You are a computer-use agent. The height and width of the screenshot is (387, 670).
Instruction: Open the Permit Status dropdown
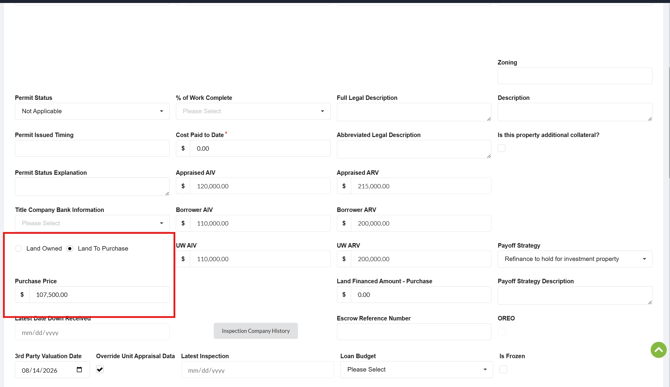click(92, 111)
